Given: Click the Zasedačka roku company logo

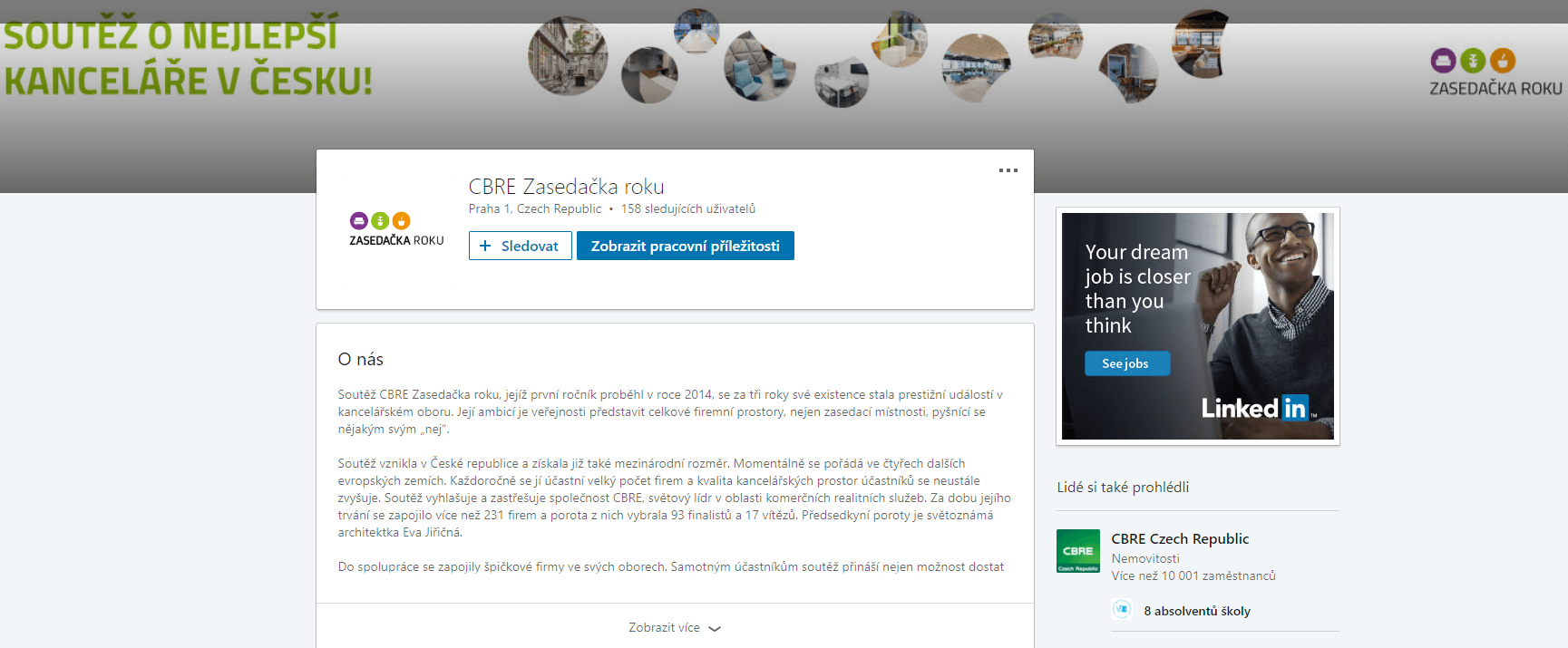Looking at the screenshot, I should pyautogui.click(x=396, y=229).
